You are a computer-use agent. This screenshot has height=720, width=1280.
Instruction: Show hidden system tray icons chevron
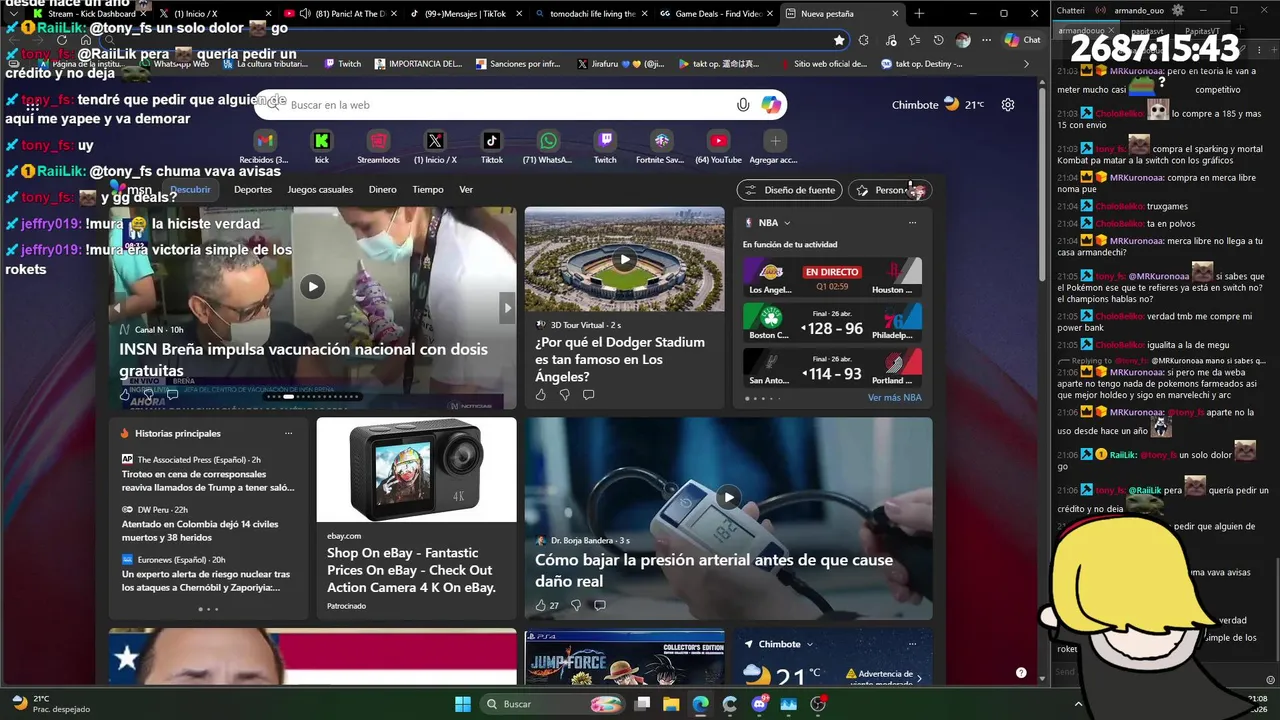tap(1079, 704)
